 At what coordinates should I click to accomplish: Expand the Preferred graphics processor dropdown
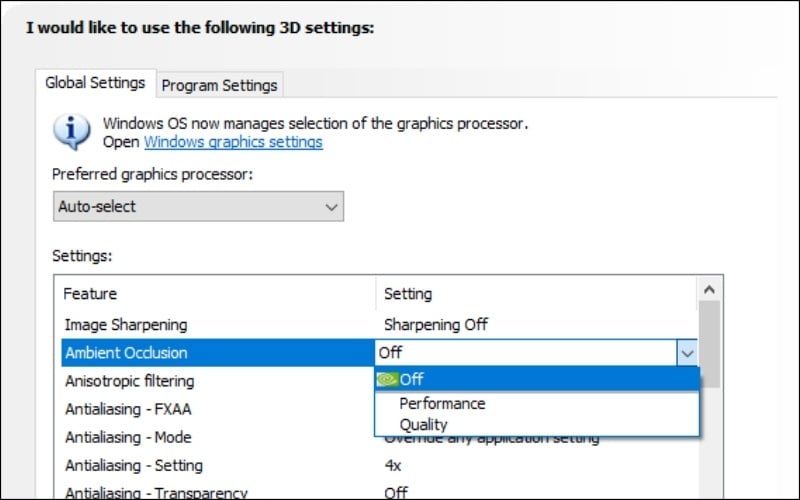click(x=198, y=207)
